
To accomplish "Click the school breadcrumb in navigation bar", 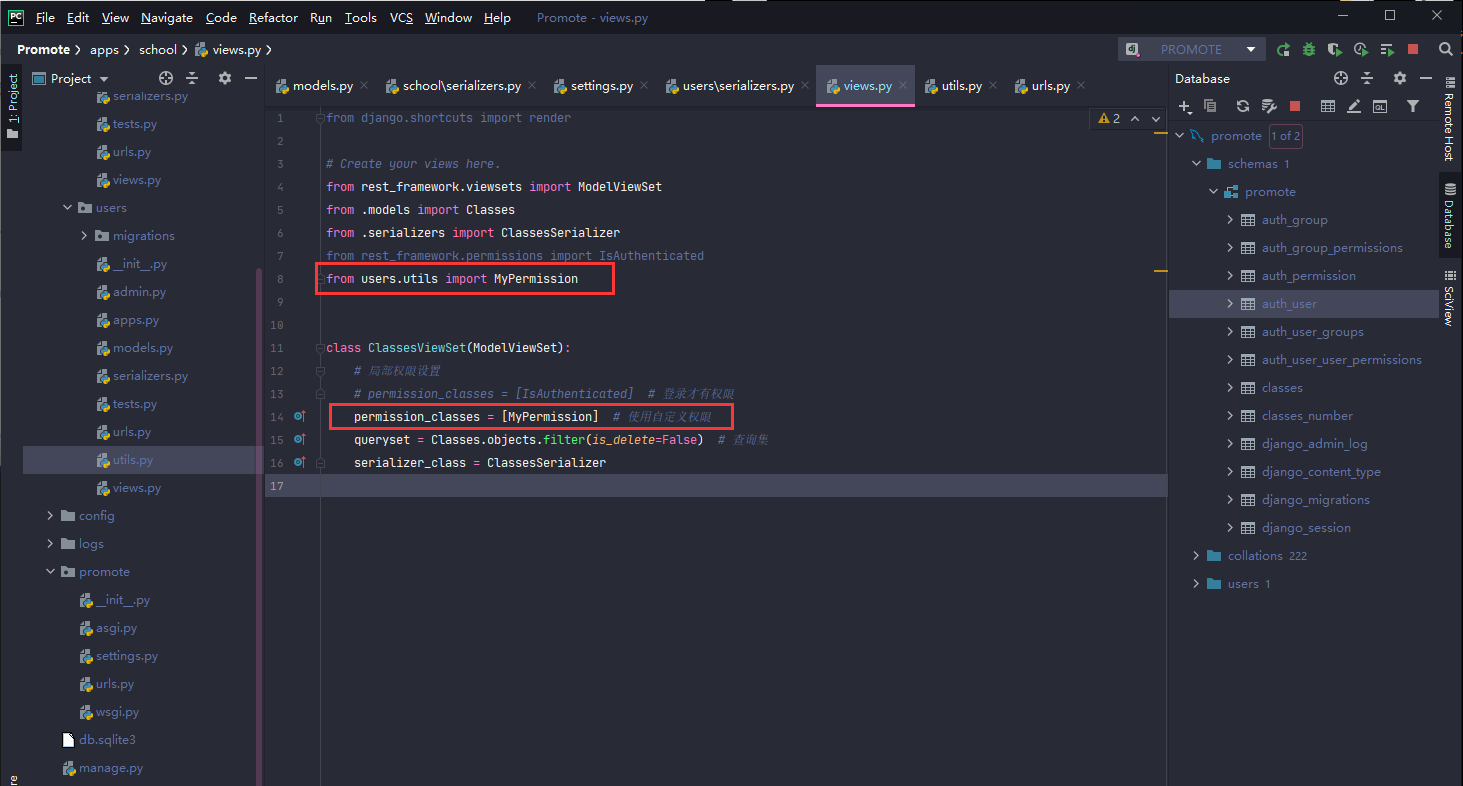I will pos(157,49).
